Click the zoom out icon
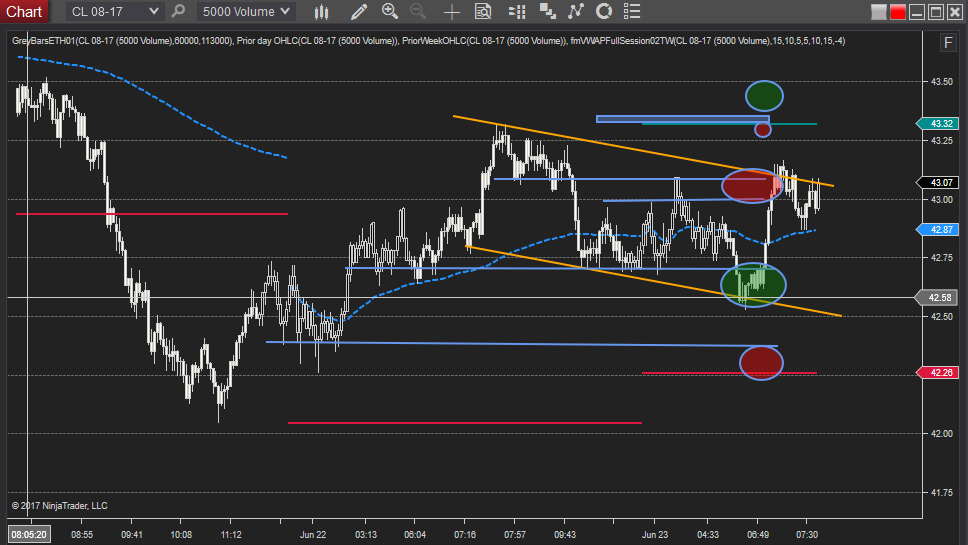Image resolution: width=968 pixels, height=545 pixels. tap(418, 11)
